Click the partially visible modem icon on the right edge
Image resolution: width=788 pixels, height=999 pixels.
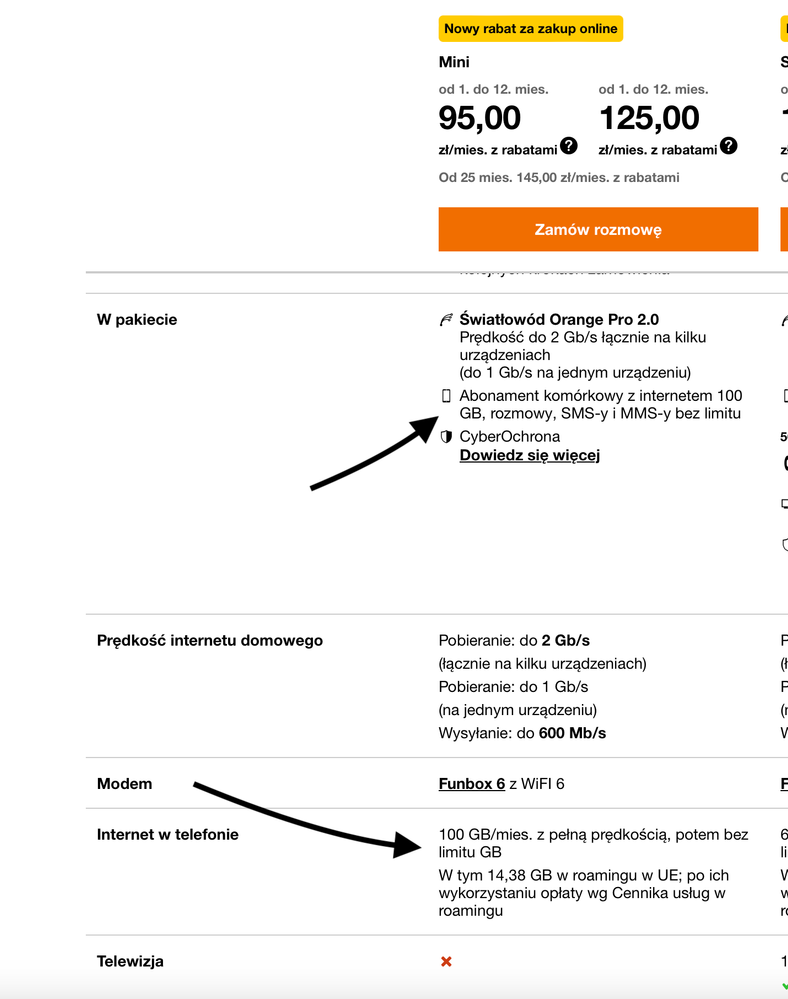784,503
